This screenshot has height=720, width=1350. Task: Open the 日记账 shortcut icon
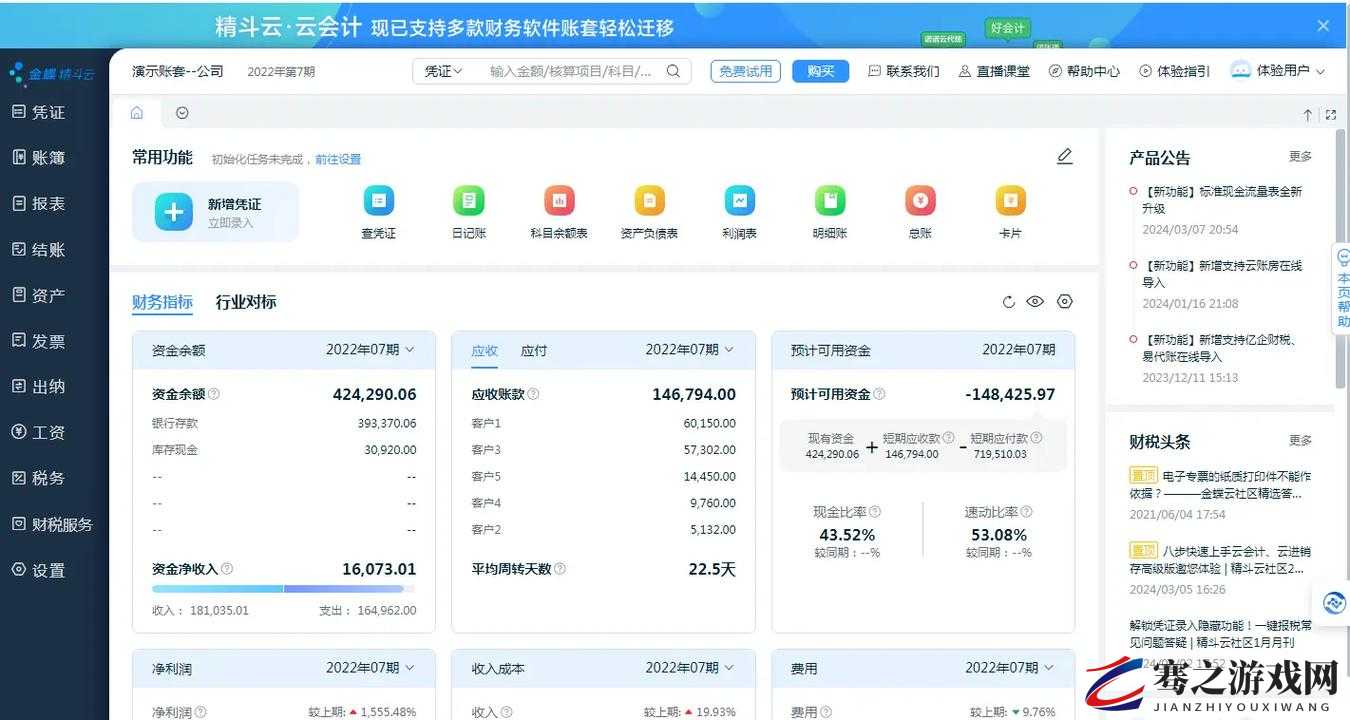[x=468, y=201]
